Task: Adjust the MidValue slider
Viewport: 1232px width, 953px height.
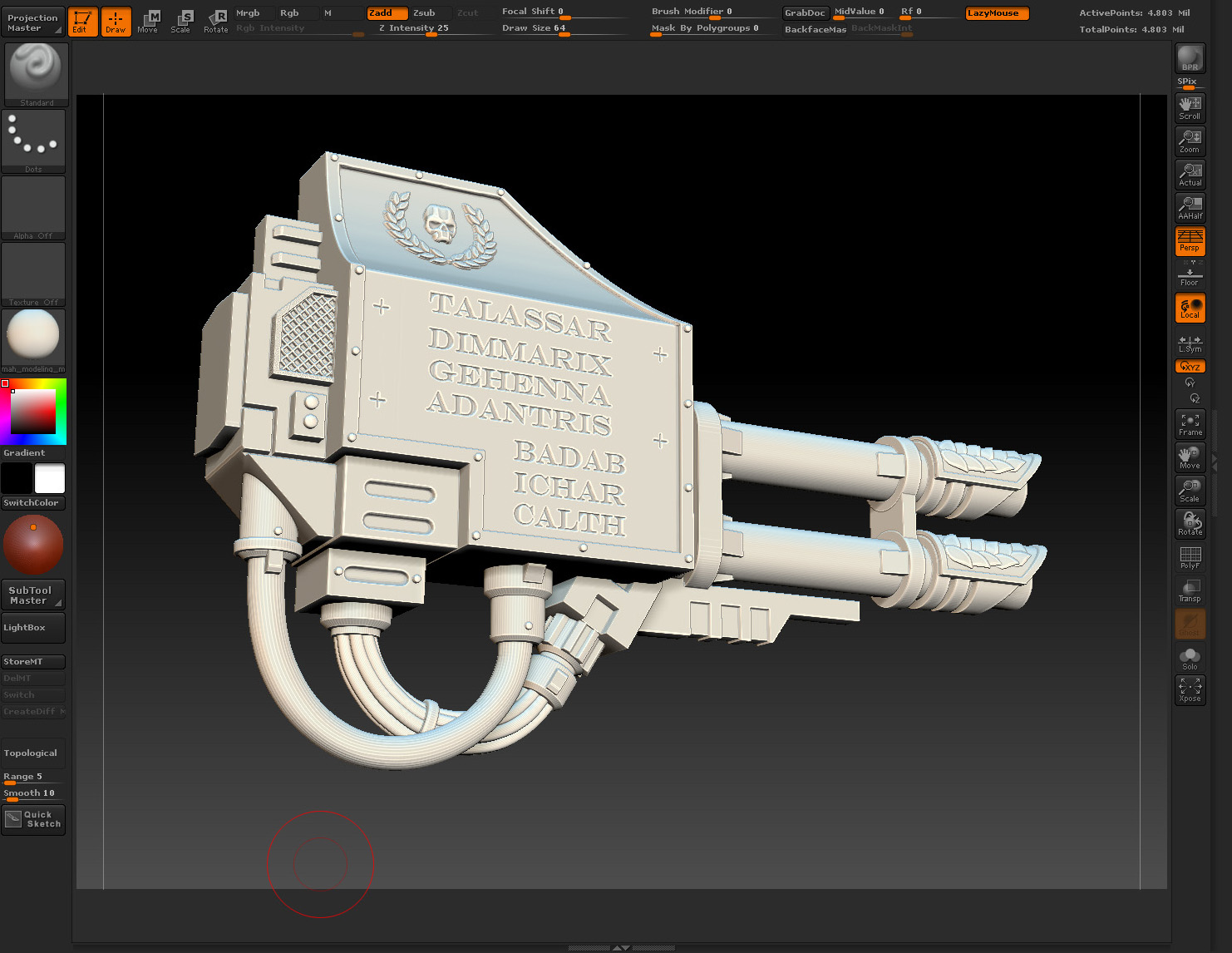Action: (863, 12)
